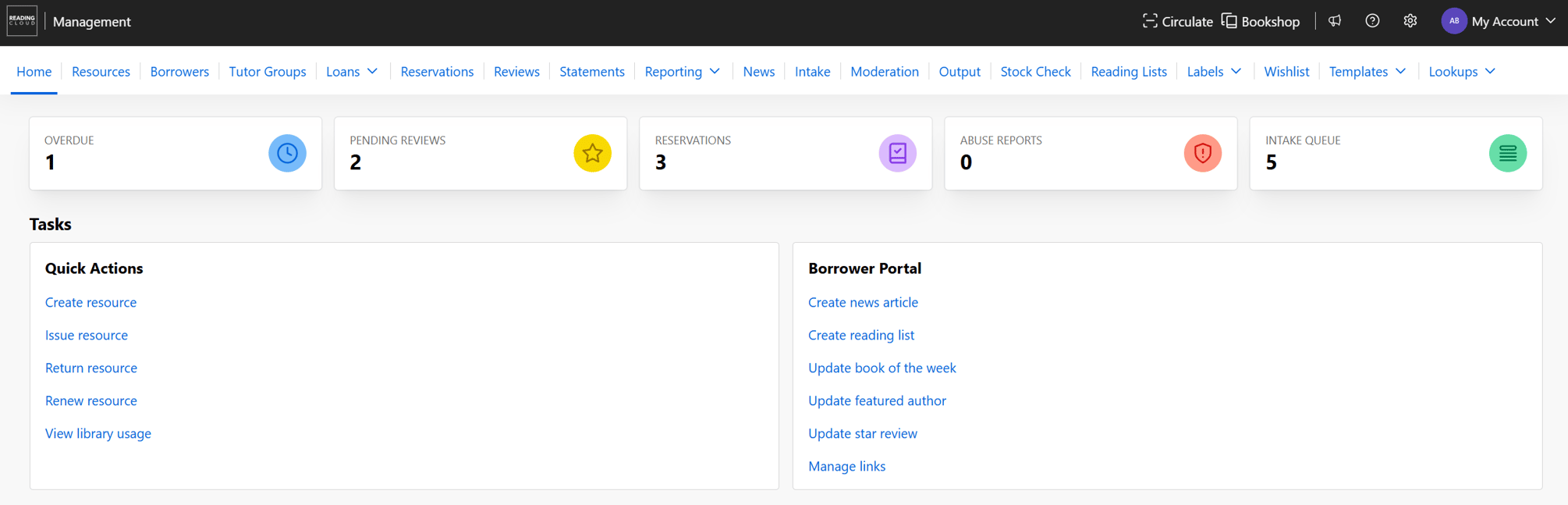The image size is (1568, 505).
Task: Click the AB account avatar
Action: point(1454,21)
